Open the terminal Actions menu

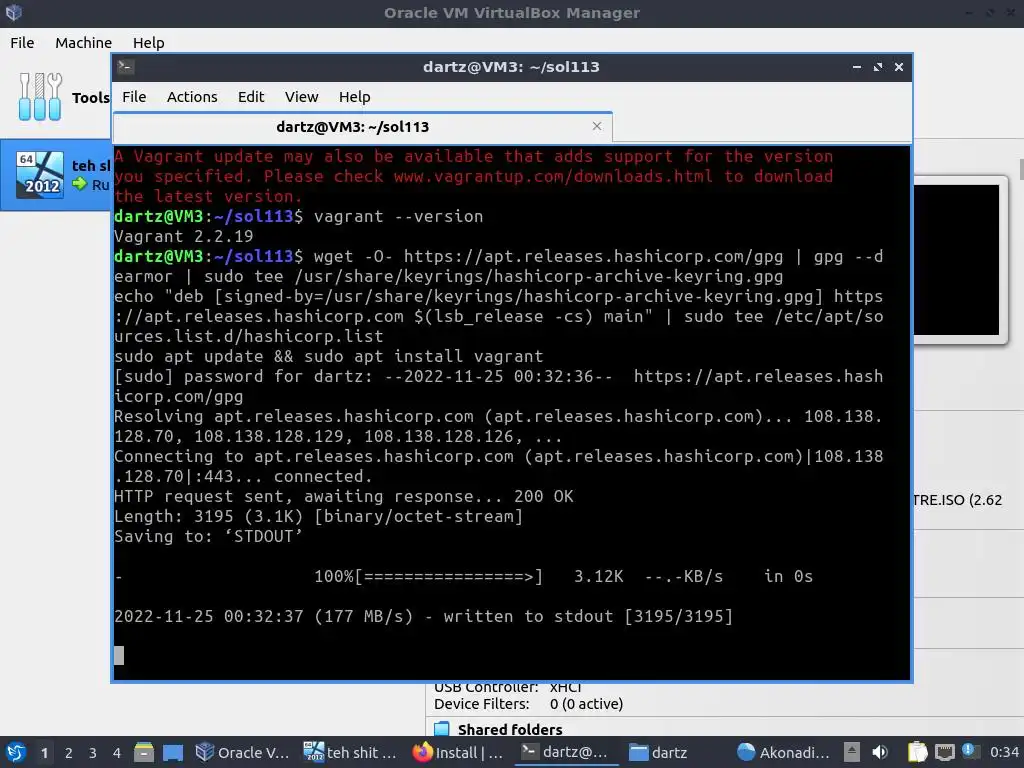[x=192, y=97]
